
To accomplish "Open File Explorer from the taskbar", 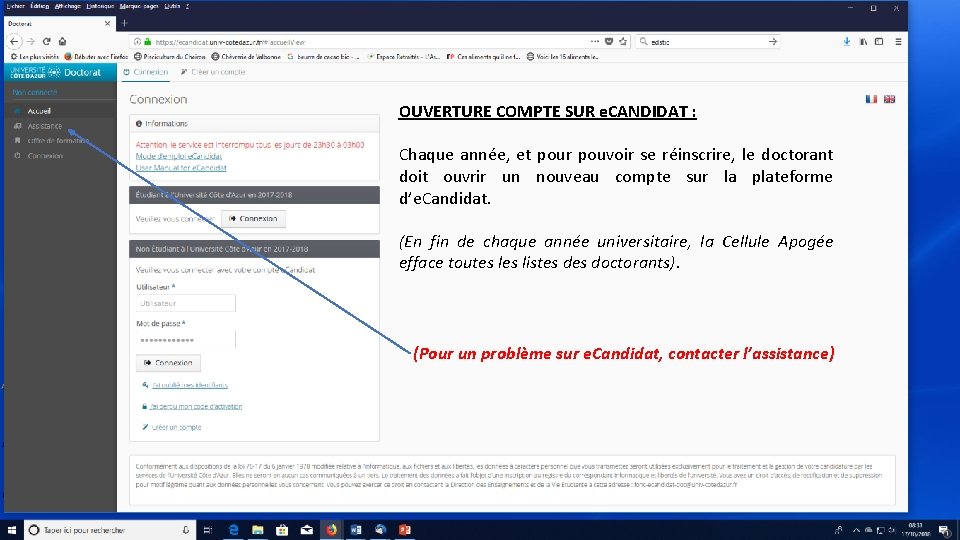I will (258, 530).
